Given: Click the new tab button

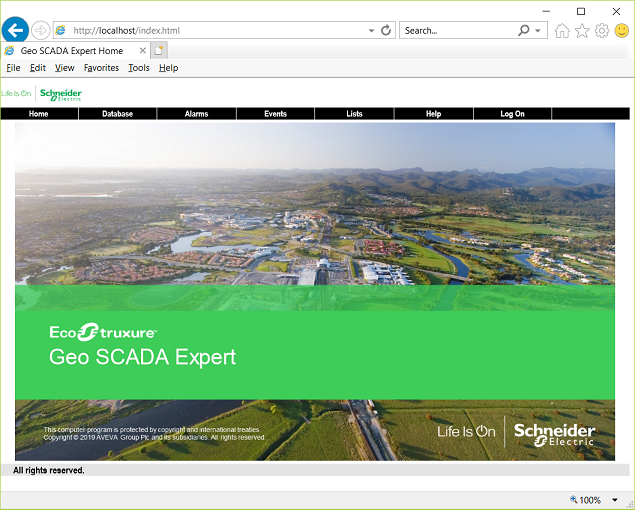Looking at the screenshot, I should coord(160,50).
